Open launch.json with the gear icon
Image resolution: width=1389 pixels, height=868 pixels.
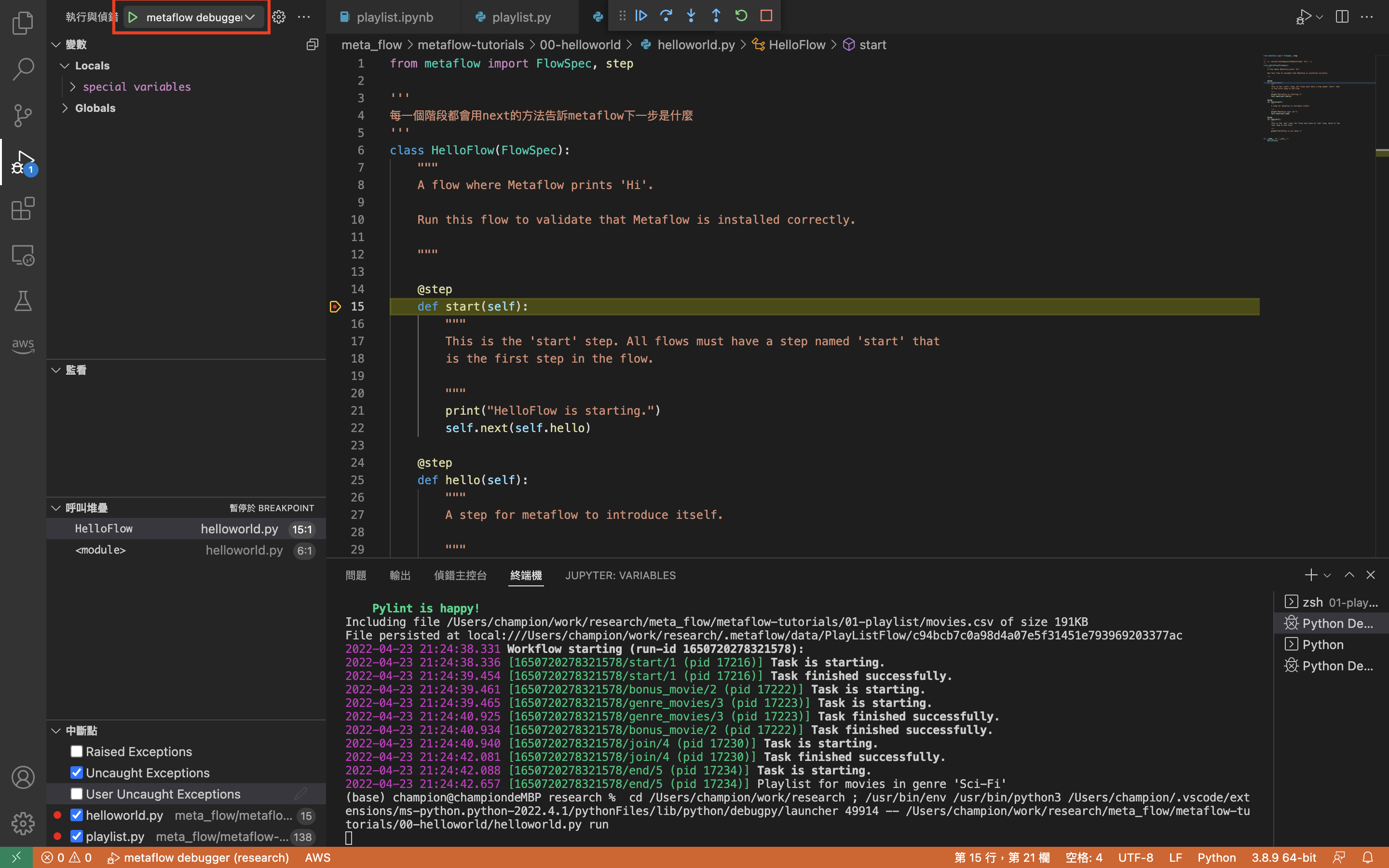pyautogui.click(x=279, y=17)
